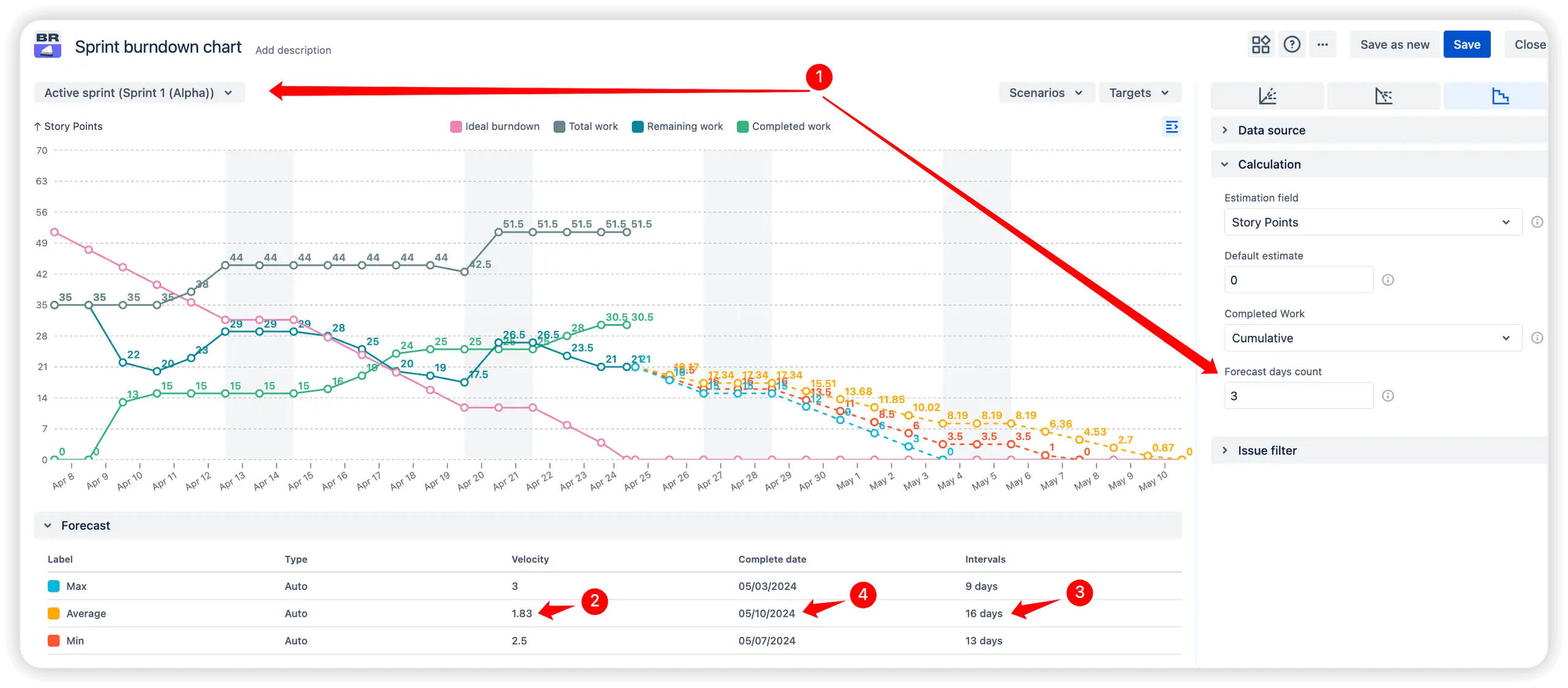Image resolution: width=1568 pixels, height=688 pixels.
Task: Click the Add description link
Action: point(293,50)
